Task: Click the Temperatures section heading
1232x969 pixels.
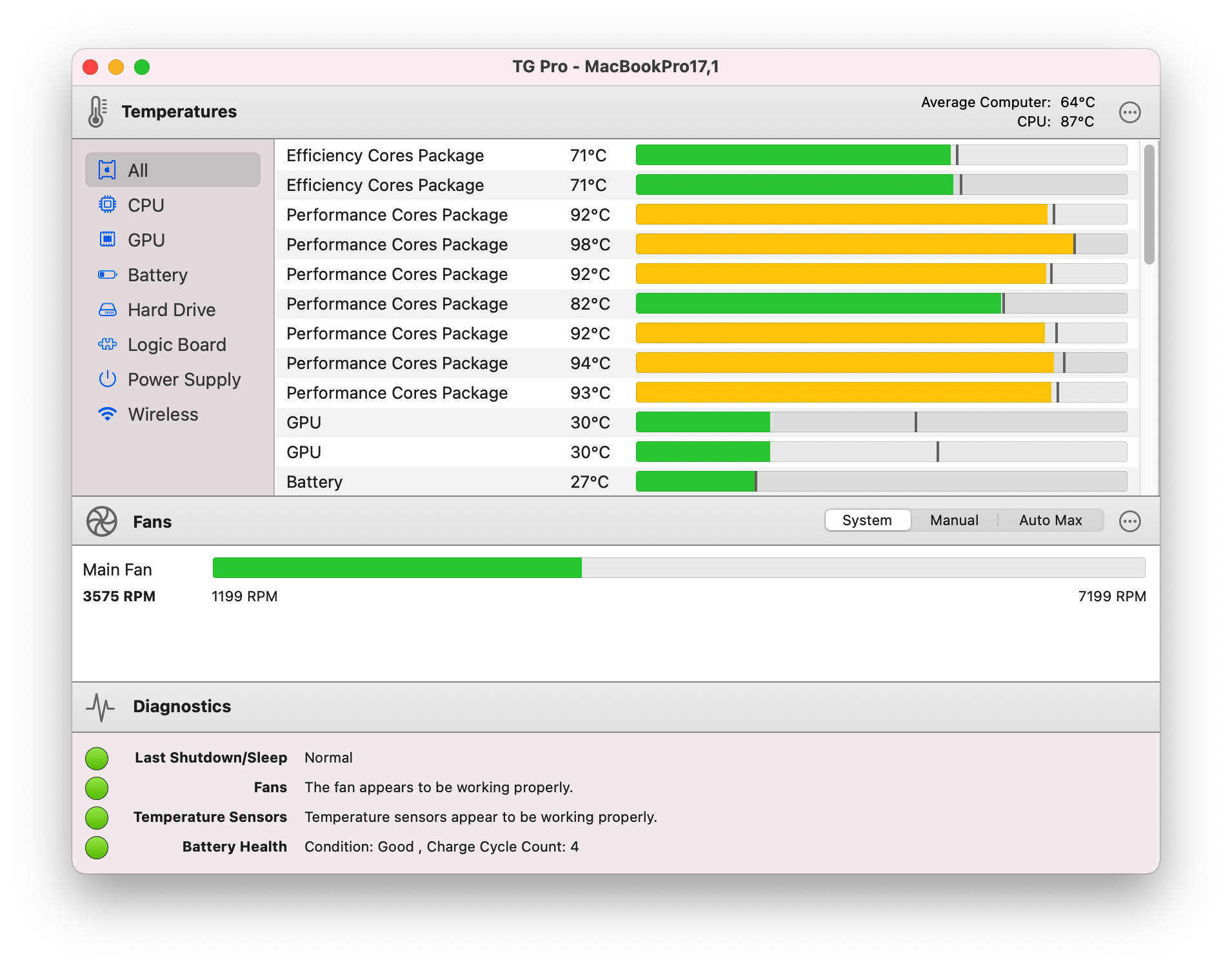Action: 179,112
